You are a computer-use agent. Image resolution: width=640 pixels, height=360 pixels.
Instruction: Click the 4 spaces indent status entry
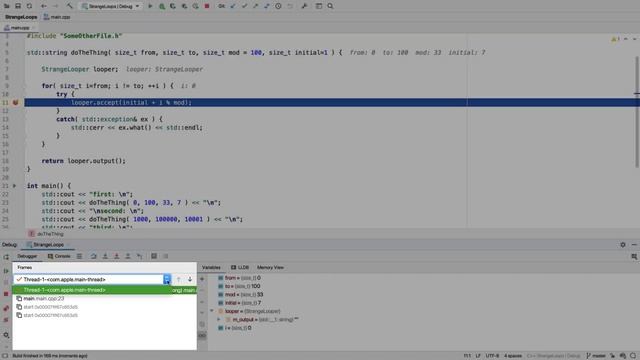pyautogui.click(x=513, y=356)
